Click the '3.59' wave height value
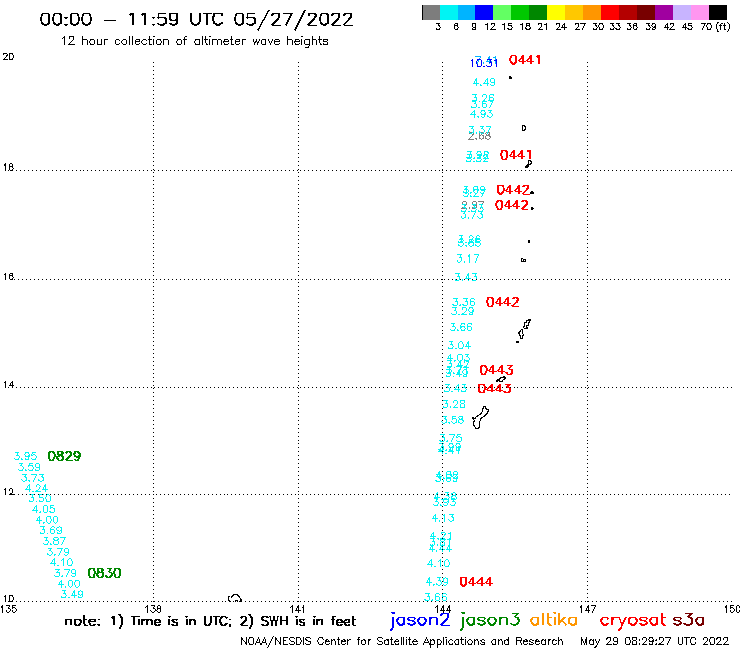 pos(29,467)
